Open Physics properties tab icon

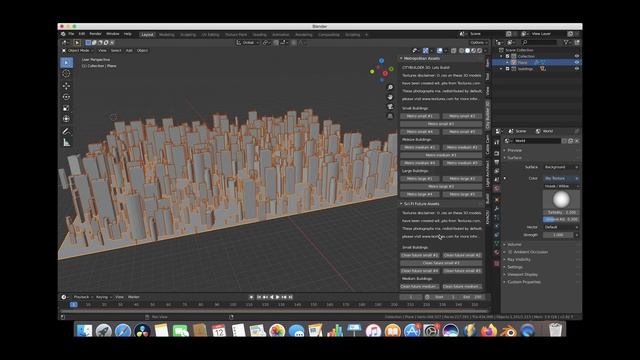pos(497,226)
